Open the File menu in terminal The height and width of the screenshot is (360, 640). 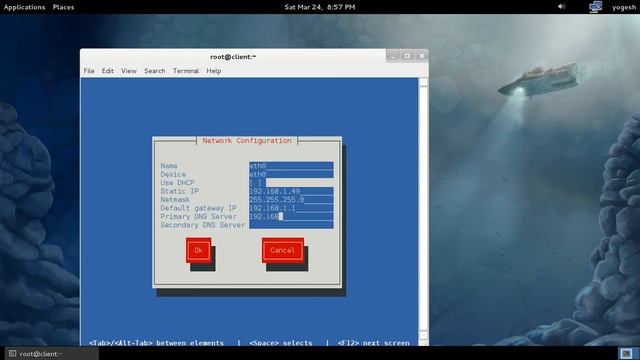89,71
